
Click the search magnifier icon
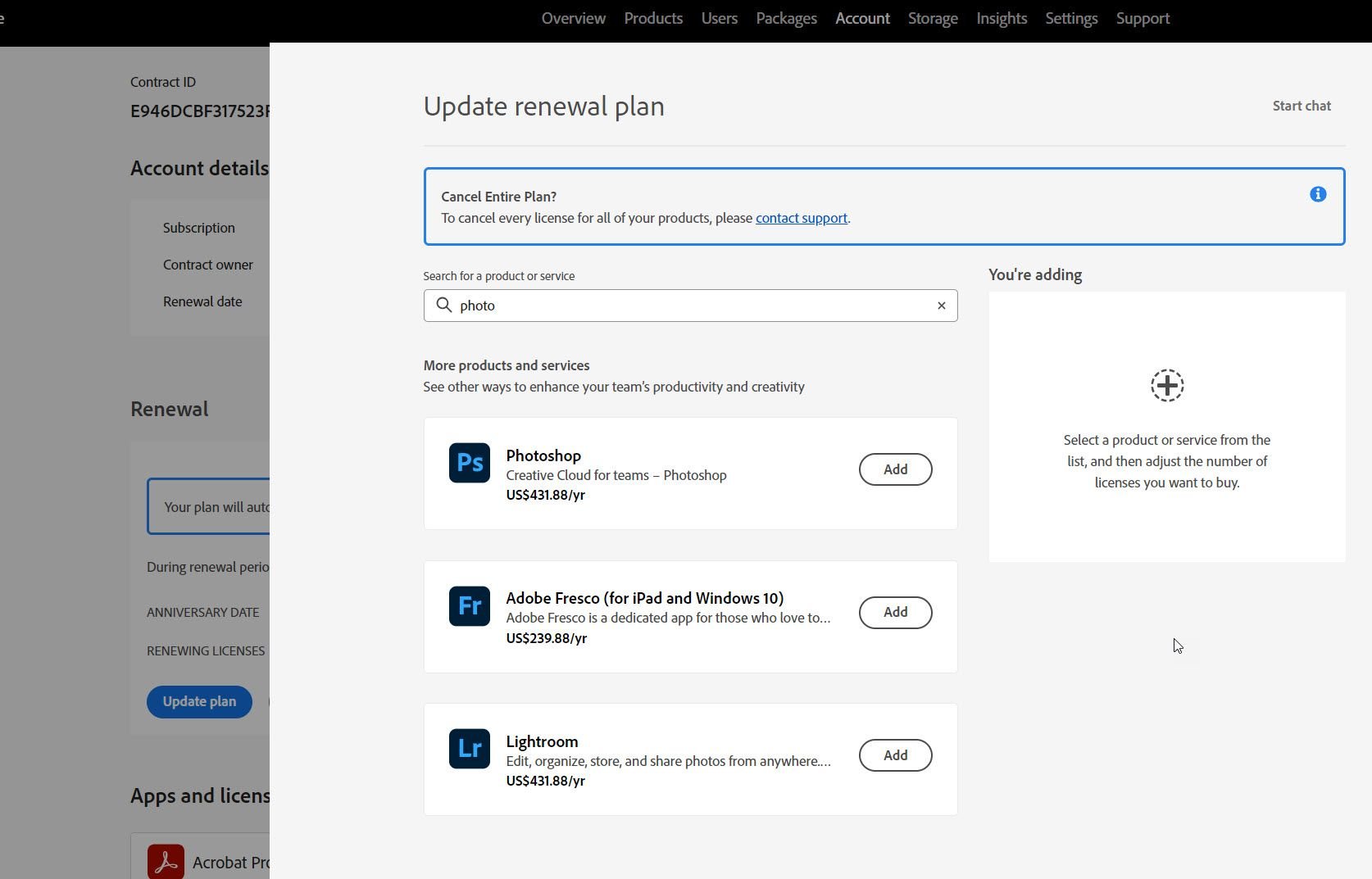point(444,305)
